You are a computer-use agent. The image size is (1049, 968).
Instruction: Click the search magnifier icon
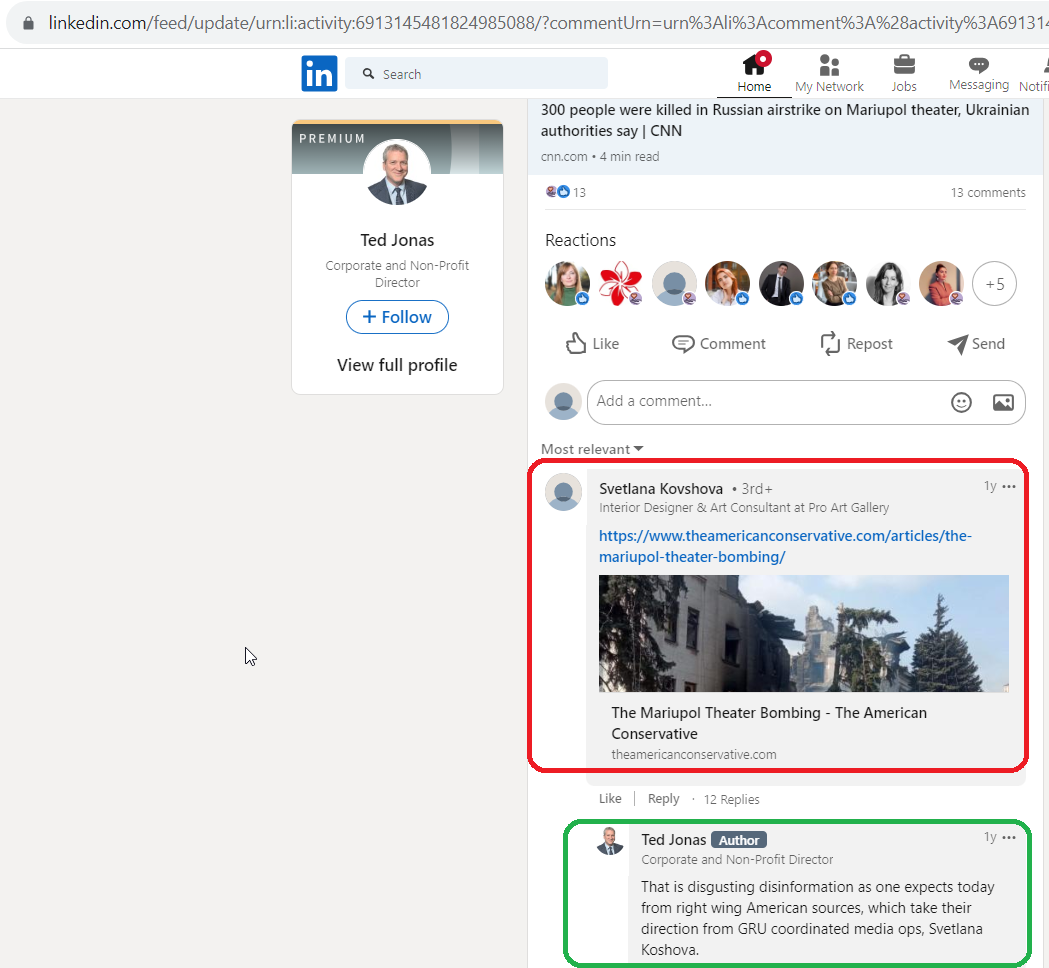tap(368, 74)
